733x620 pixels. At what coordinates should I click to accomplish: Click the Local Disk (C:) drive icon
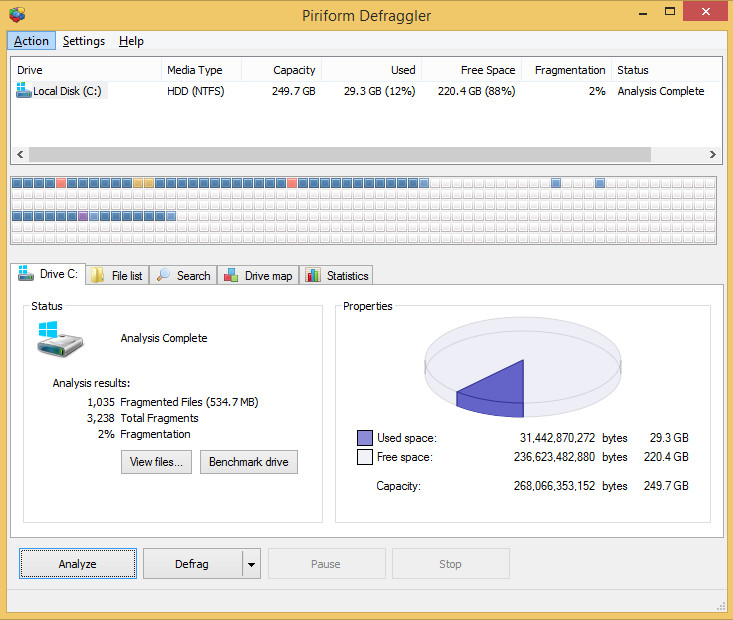pos(23,90)
